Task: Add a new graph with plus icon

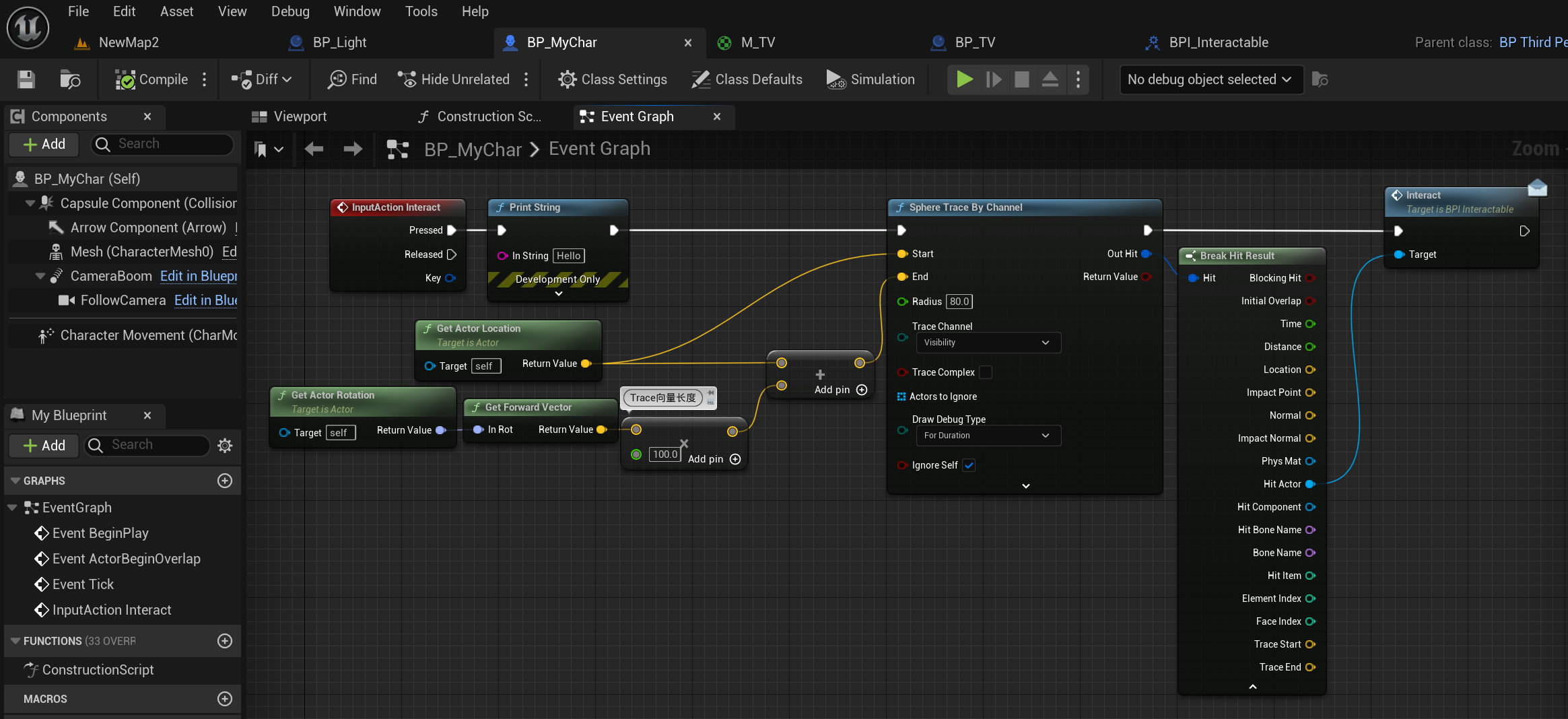Action: [225, 481]
